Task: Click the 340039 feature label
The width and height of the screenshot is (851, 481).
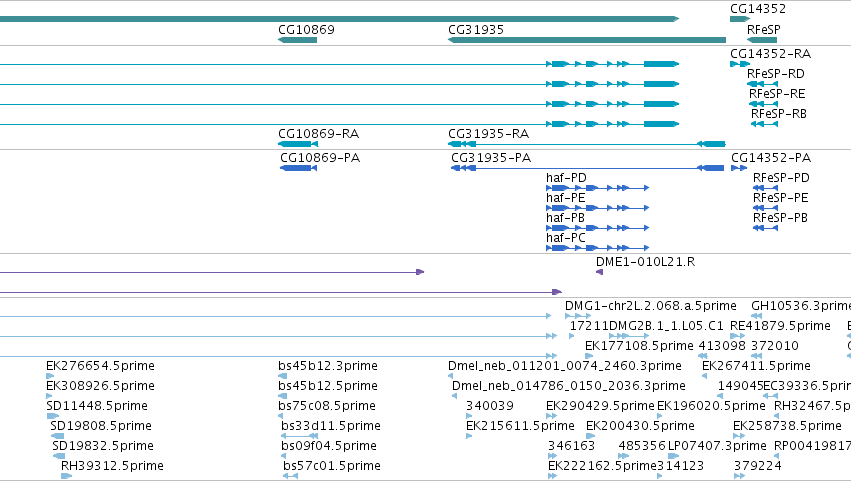Action: pyautogui.click(x=490, y=406)
